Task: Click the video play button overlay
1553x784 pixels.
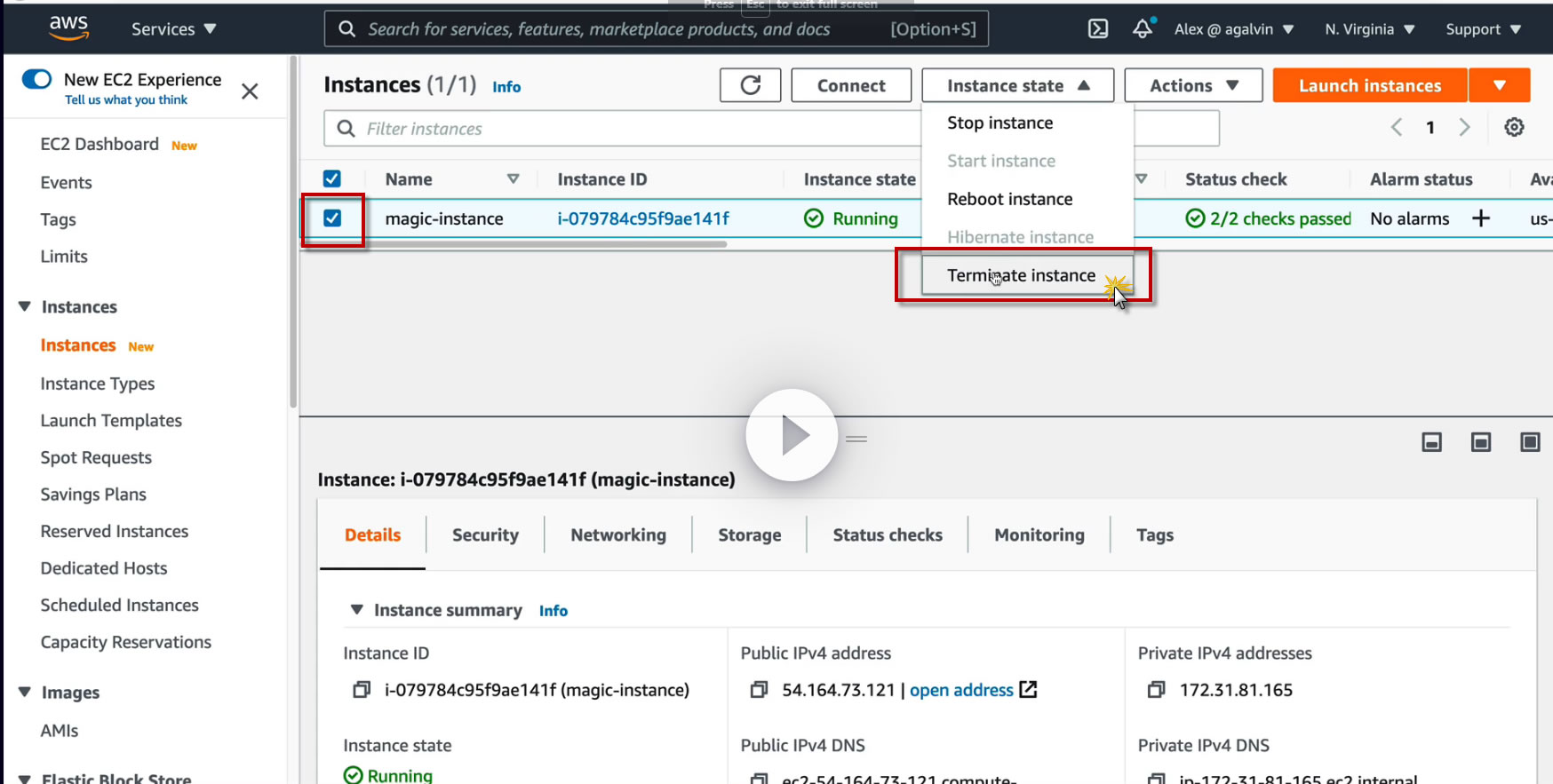Action: [792, 435]
